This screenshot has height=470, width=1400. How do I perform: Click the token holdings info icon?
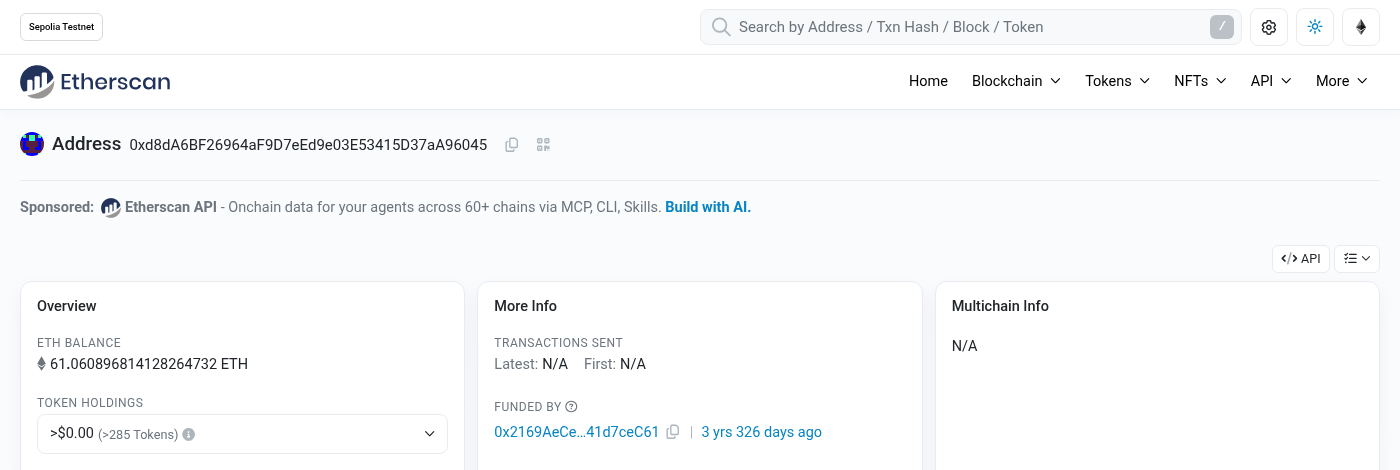pyautogui.click(x=189, y=434)
